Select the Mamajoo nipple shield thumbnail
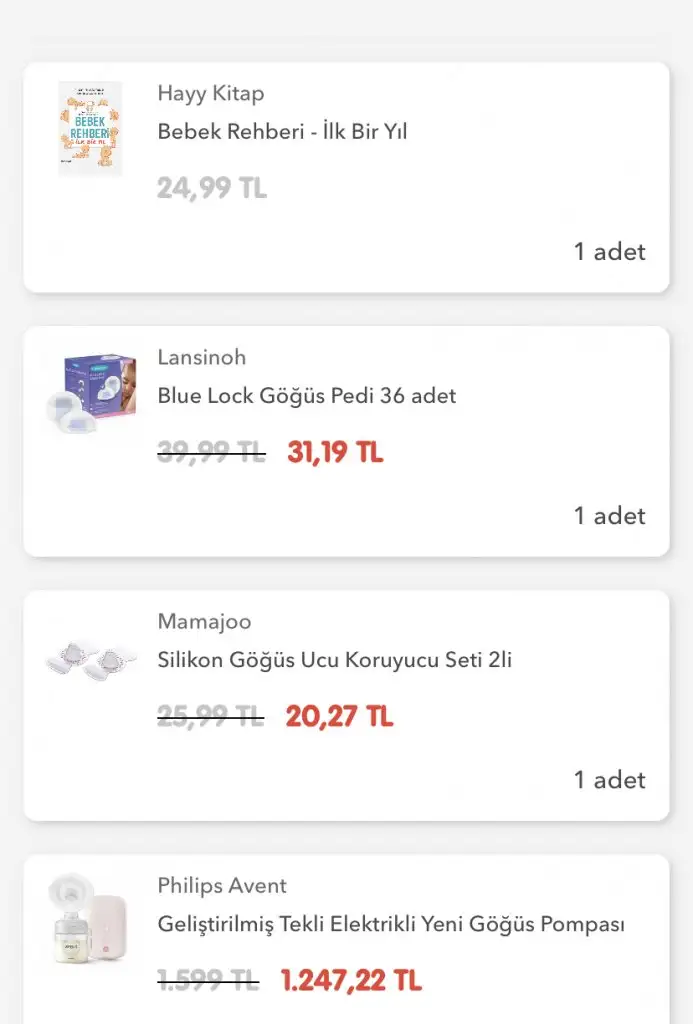 (90, 660)
